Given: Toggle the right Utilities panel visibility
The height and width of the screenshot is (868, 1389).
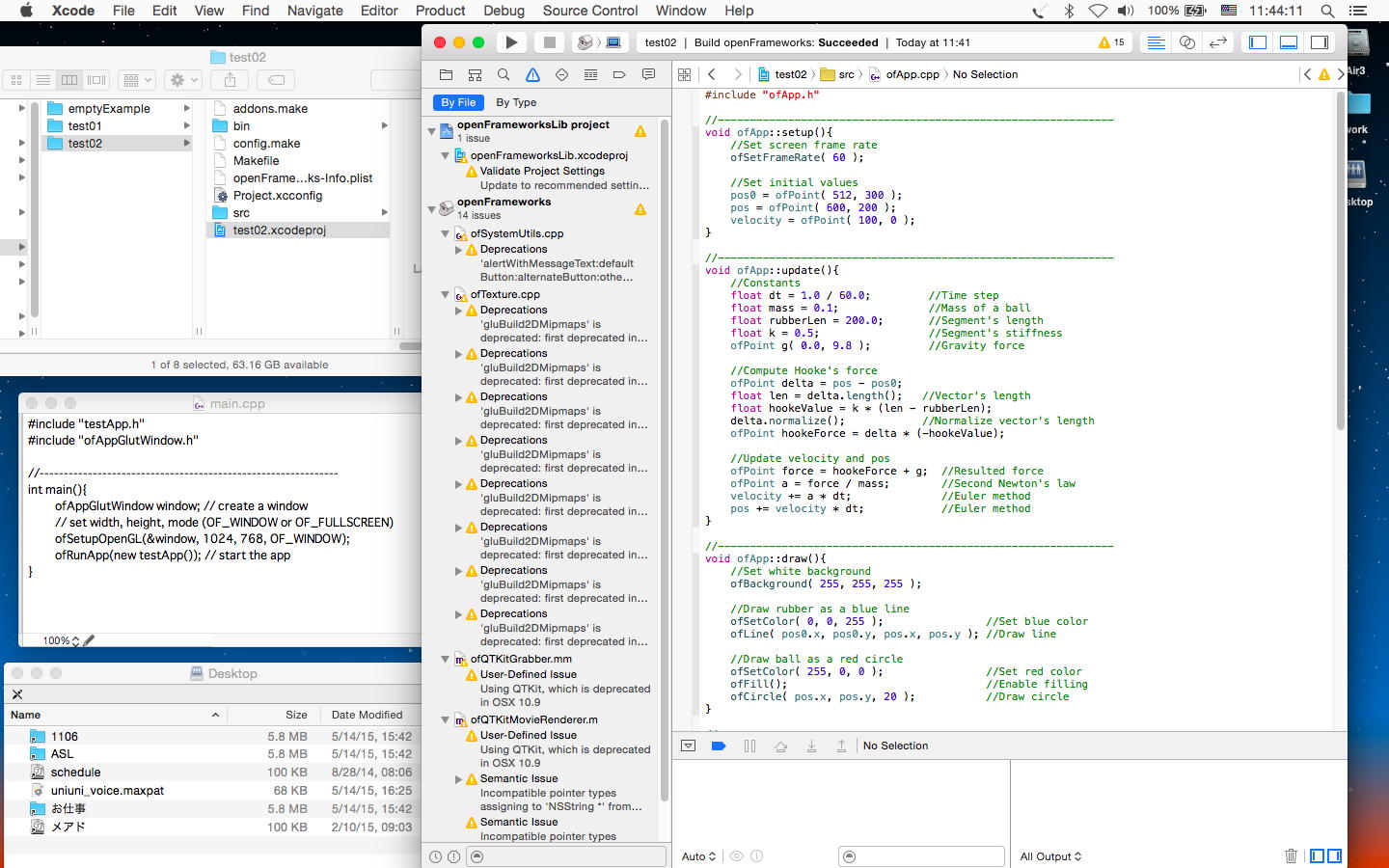Looking at the screenshot, I should click(1320, 42).
